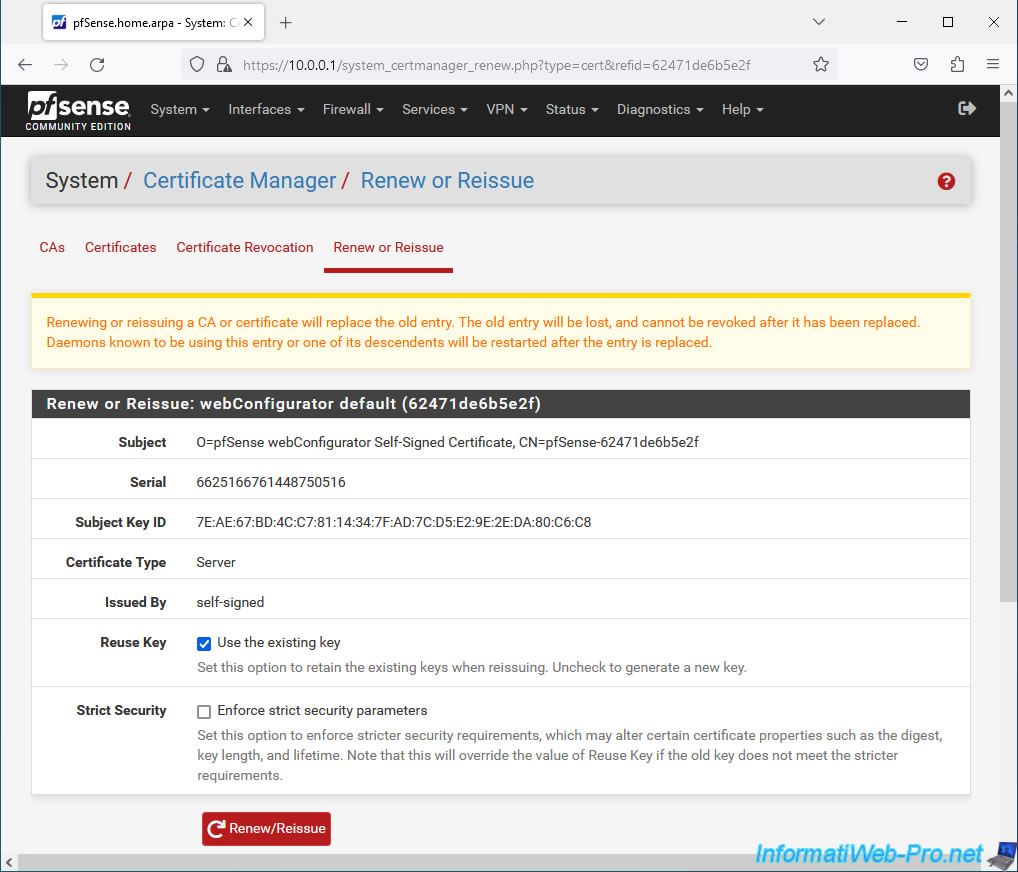Open the list all tabs chevron
The height and width of the screenshot is (872, 1018).
819,22
